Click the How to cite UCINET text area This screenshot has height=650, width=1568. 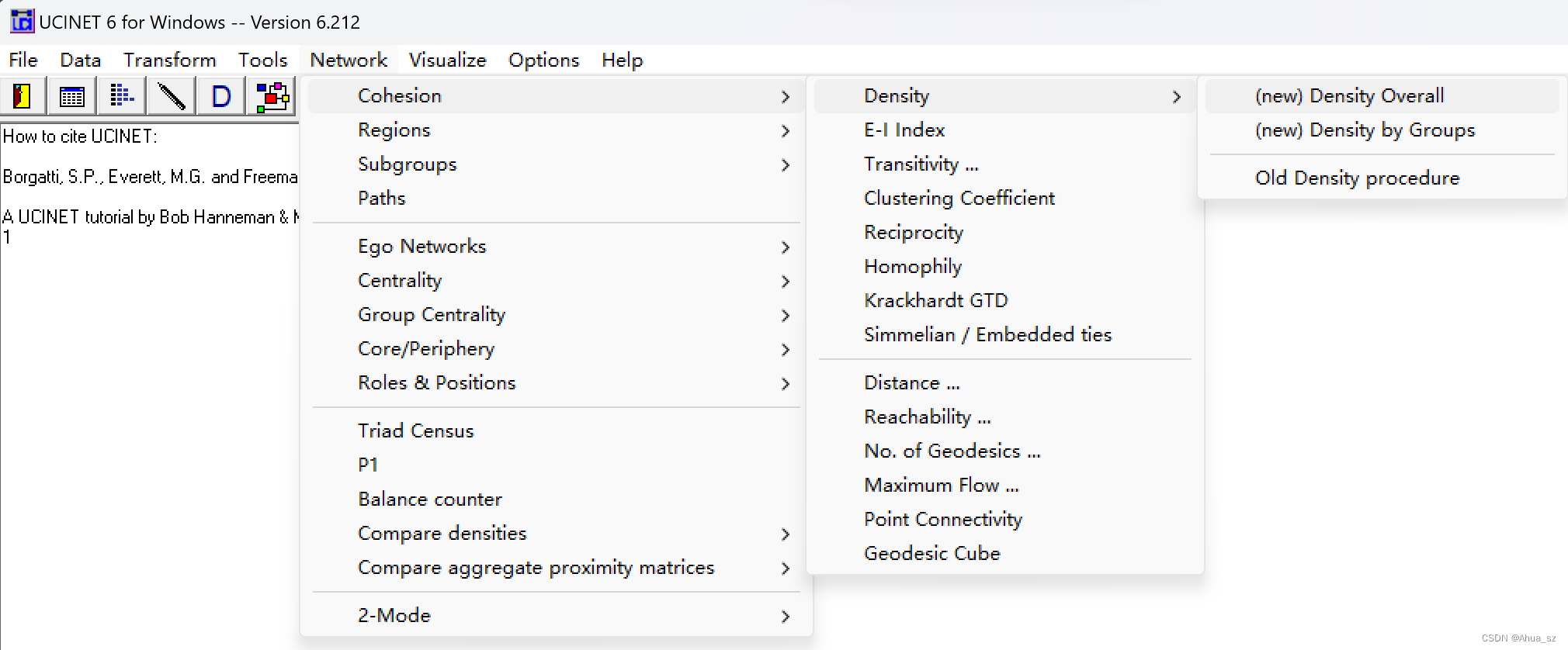click(80, 137)
